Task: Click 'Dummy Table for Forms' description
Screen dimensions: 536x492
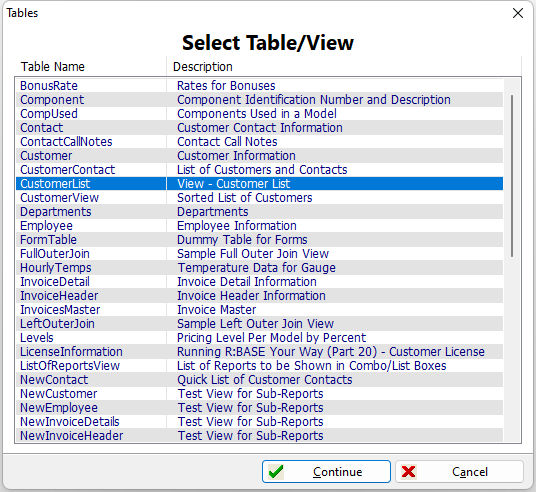Action: click(x=242, y=240)
